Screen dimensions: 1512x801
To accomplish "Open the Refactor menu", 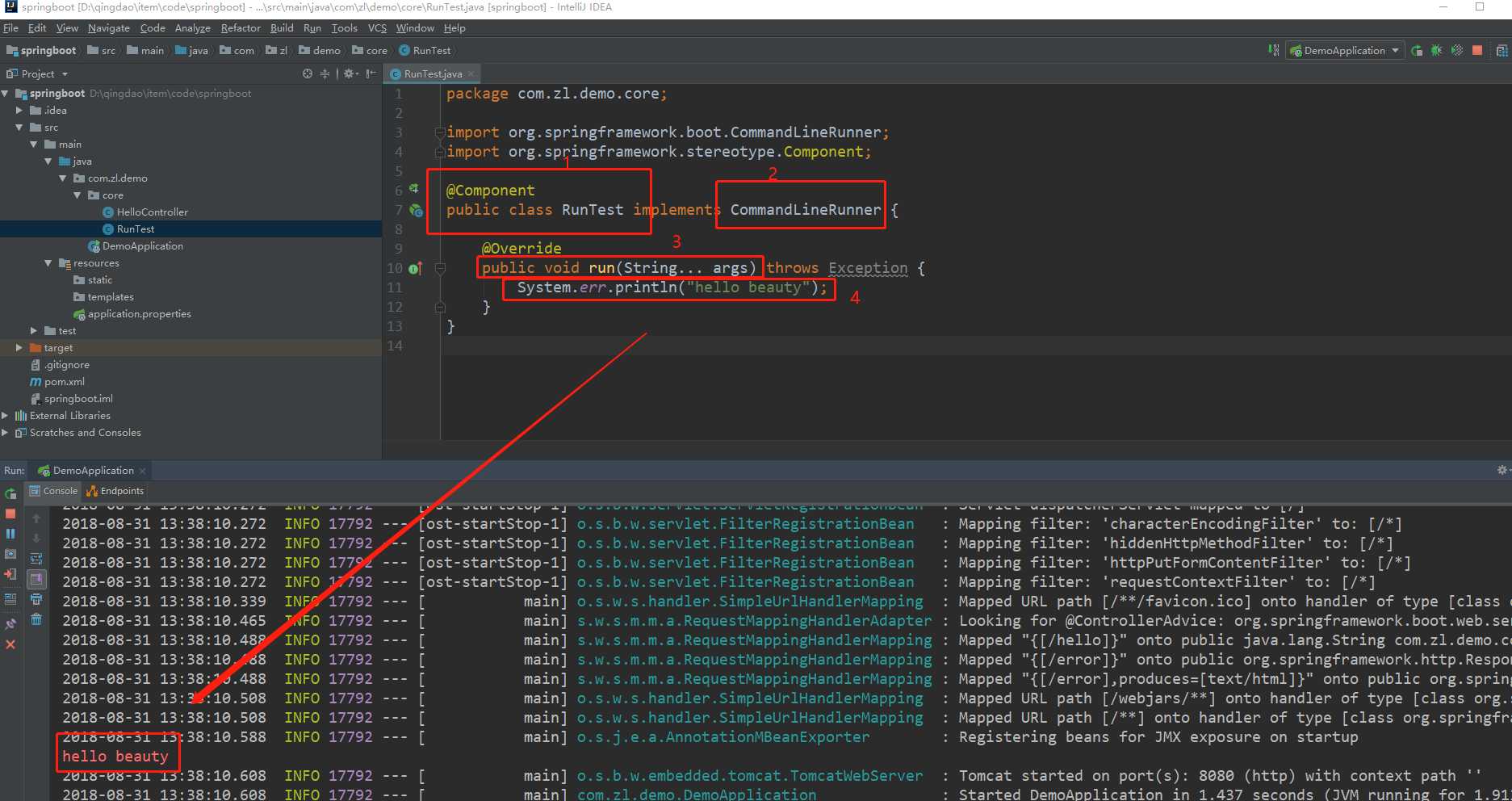I will 241,27.
